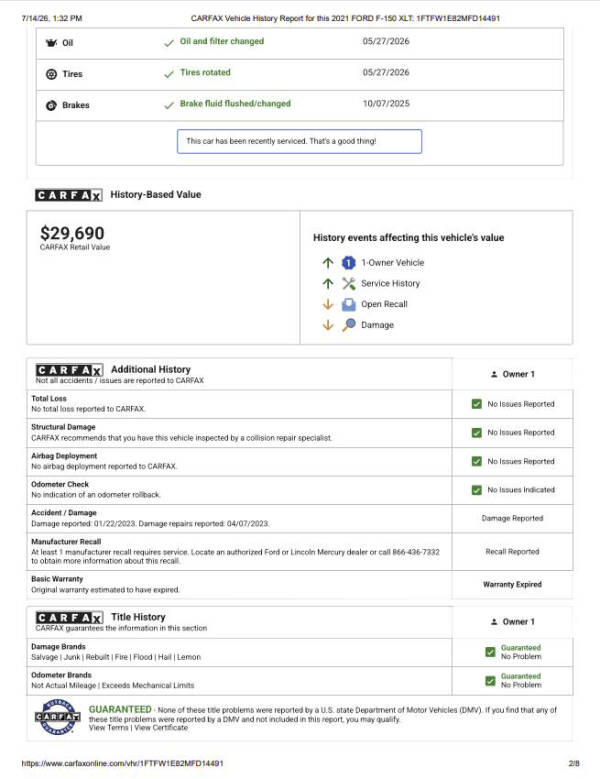The height and width of the screenshot is (779, 600).
Task: Click the Damage Brands Guaranteed checkbox
Action: tap(490, 652)
